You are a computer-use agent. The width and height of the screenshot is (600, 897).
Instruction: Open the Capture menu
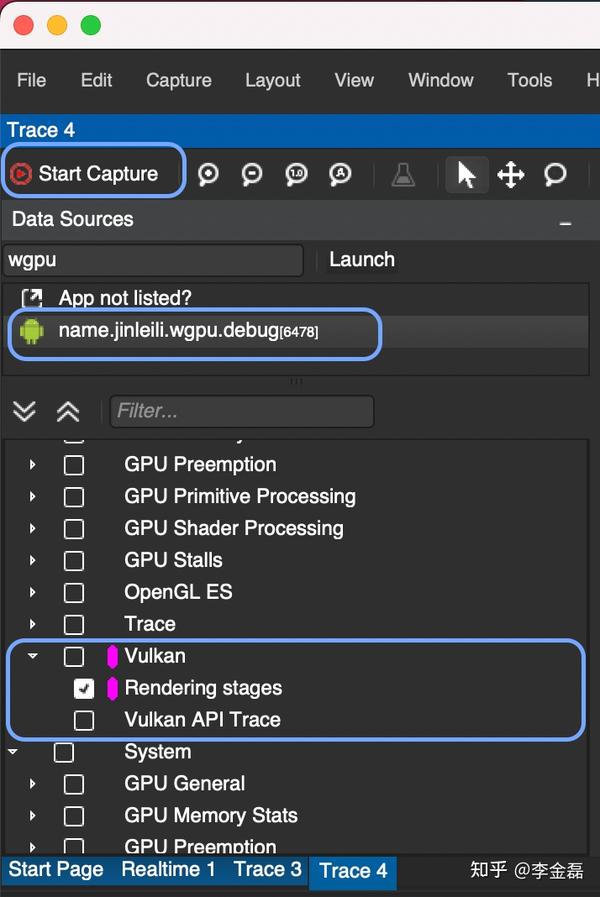[x=178, y=80]
